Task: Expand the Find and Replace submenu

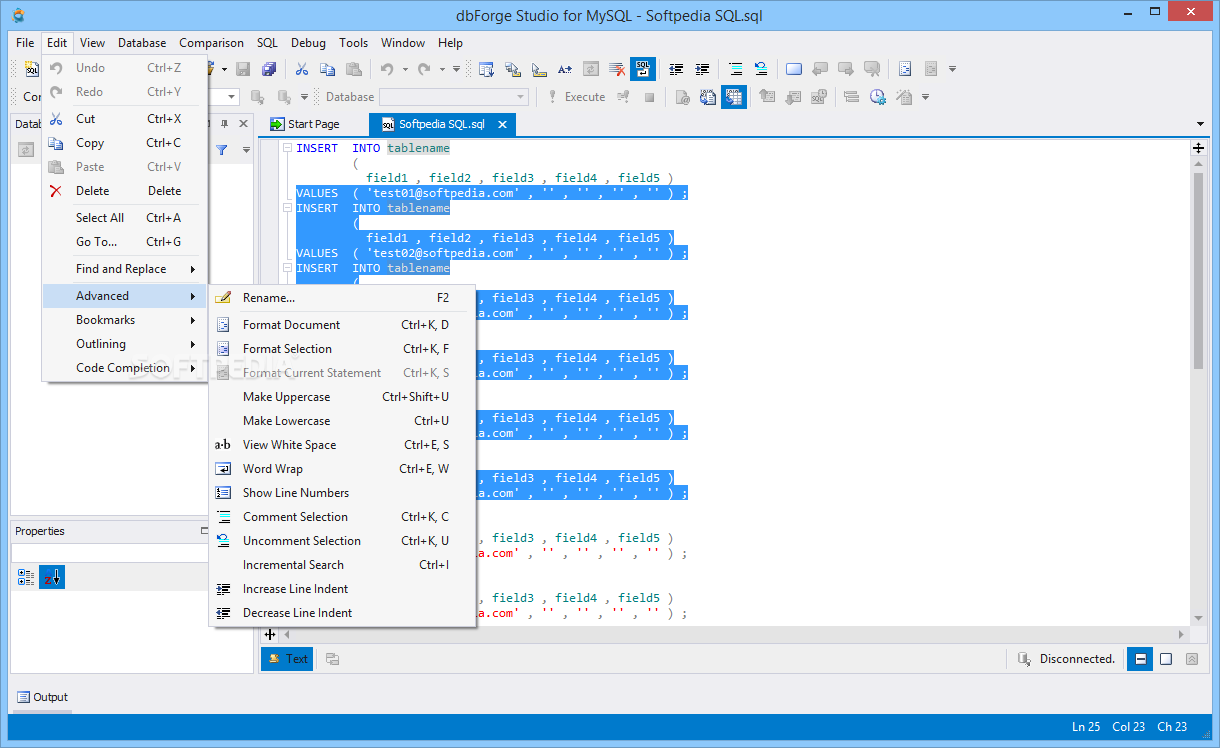Action: (125, 269)
